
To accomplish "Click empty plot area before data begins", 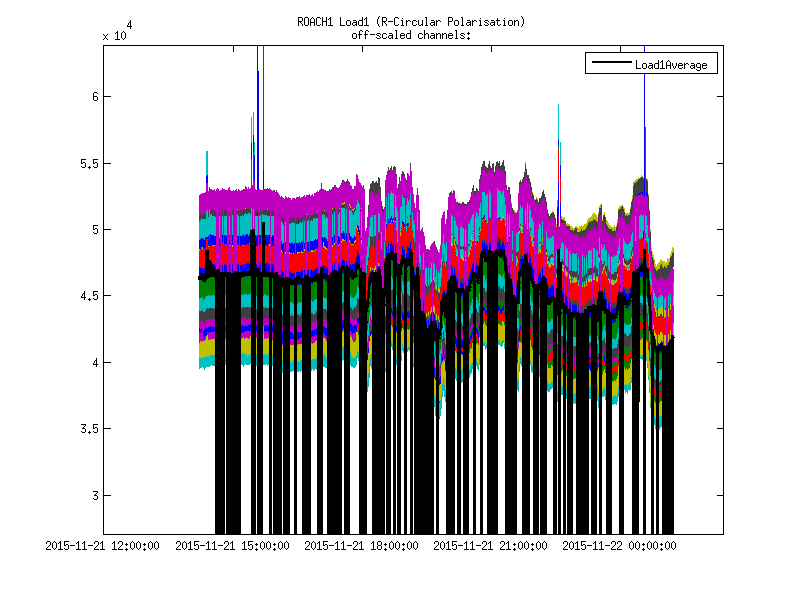I will click(x=150, y=300).
